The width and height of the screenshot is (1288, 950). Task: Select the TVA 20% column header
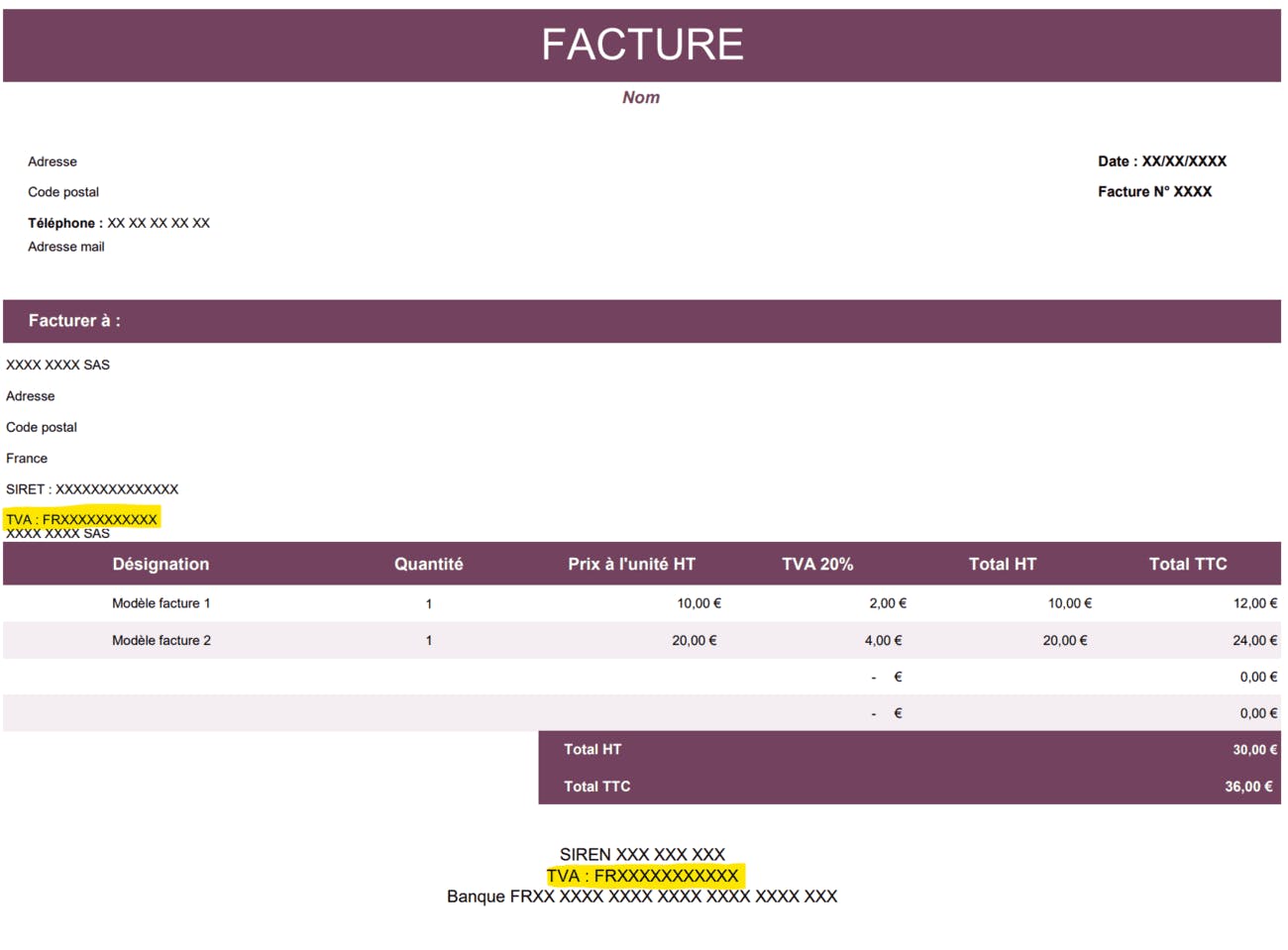pos(817,564)
